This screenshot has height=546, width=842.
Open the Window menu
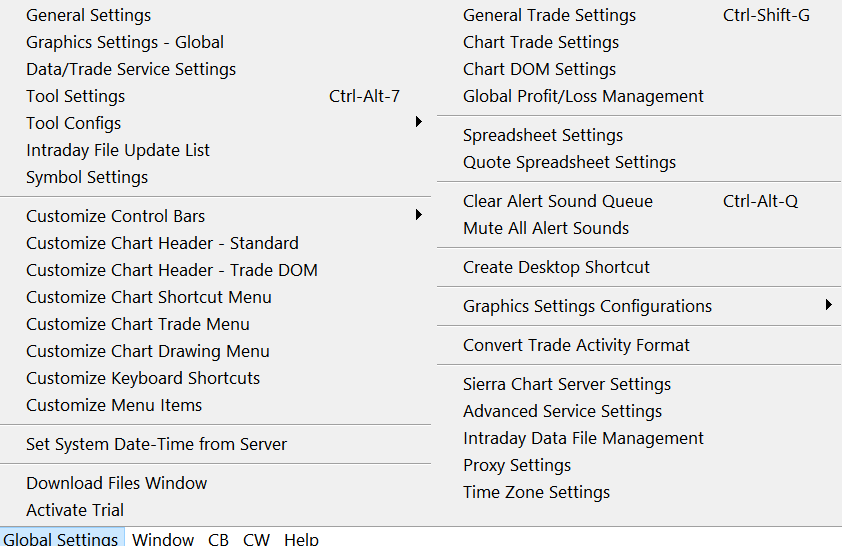(x=163, y=539)
